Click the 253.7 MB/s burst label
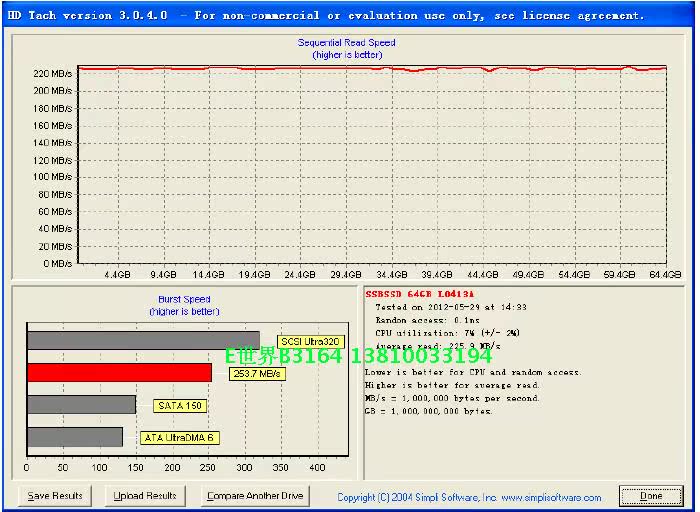 [257, 374]
